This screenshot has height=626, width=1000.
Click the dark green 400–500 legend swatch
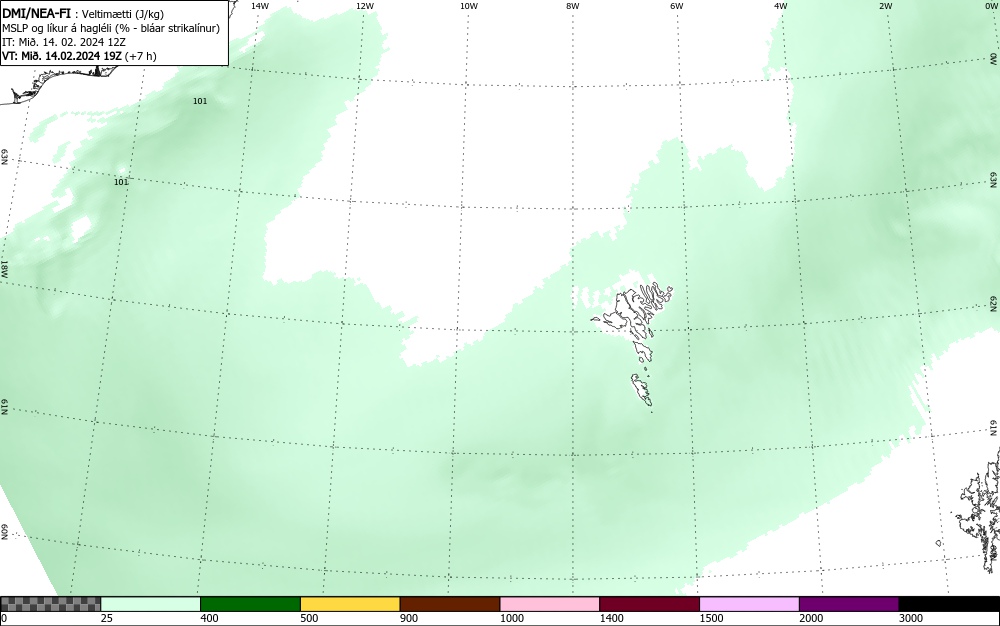(x=250, y=604)
